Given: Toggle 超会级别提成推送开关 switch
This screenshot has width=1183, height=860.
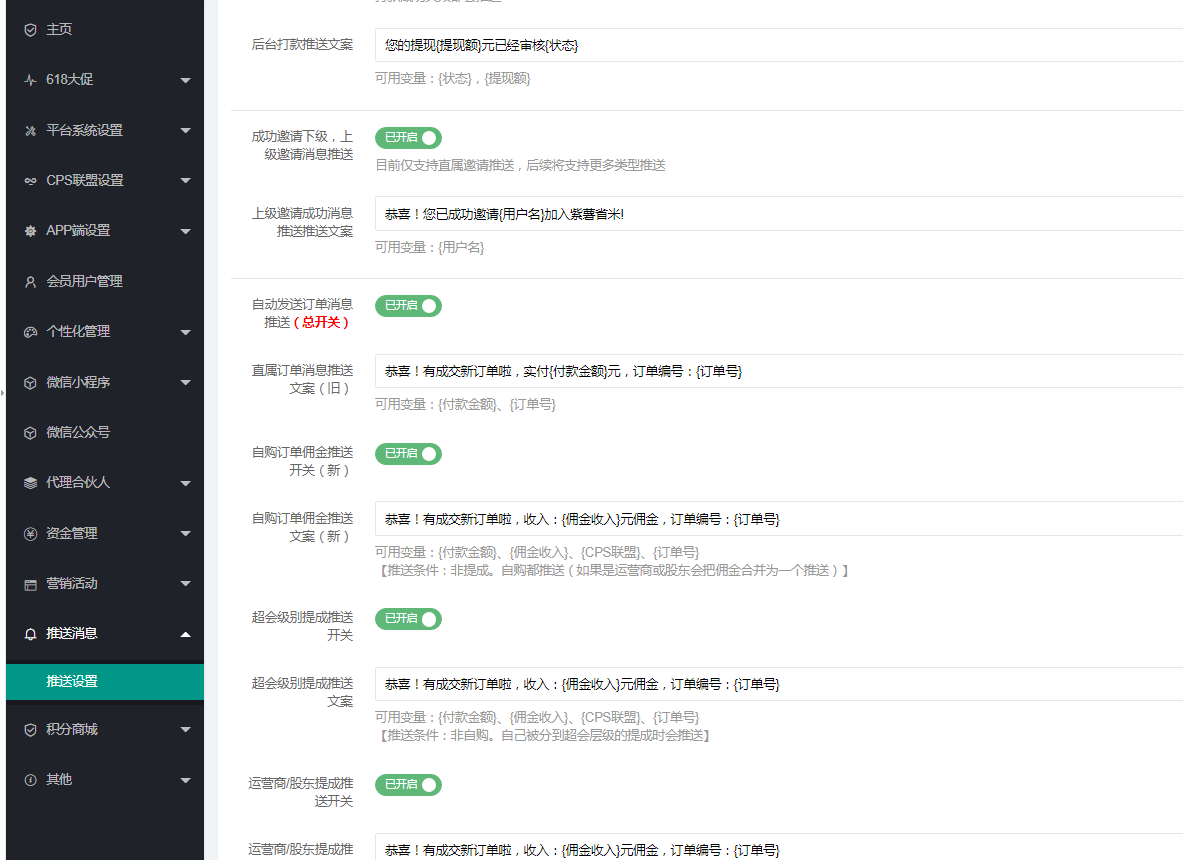Looking at the screenshot, I should [x=408, y=619].
